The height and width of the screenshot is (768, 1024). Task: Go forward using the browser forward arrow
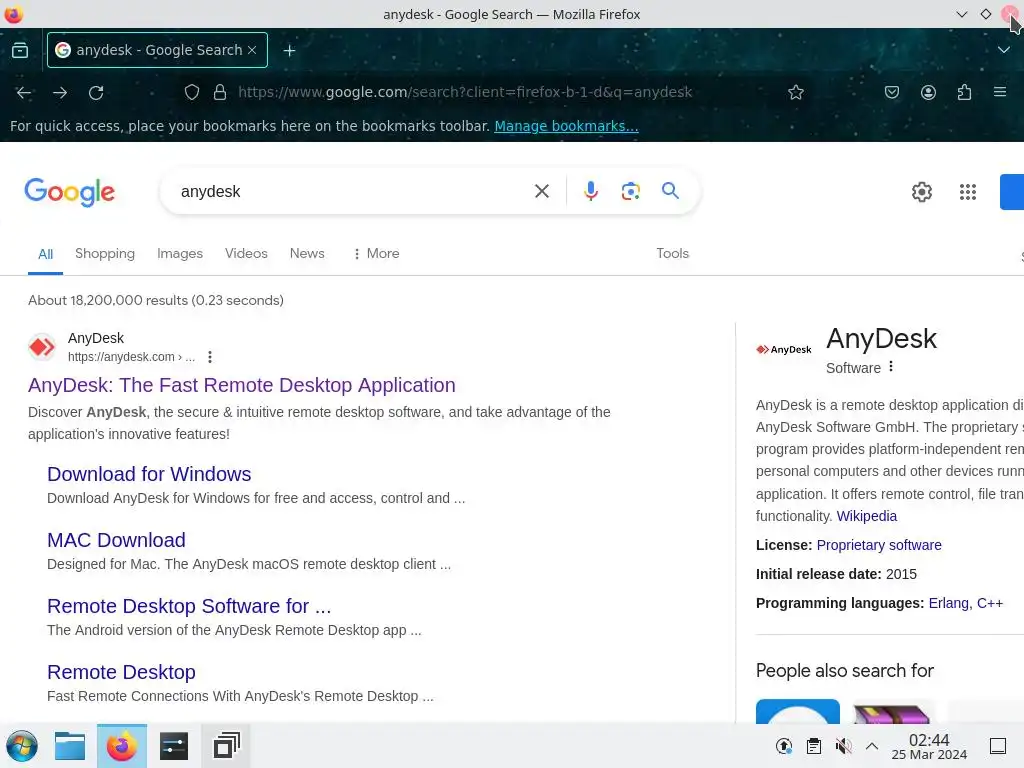[x=60, y=93]
